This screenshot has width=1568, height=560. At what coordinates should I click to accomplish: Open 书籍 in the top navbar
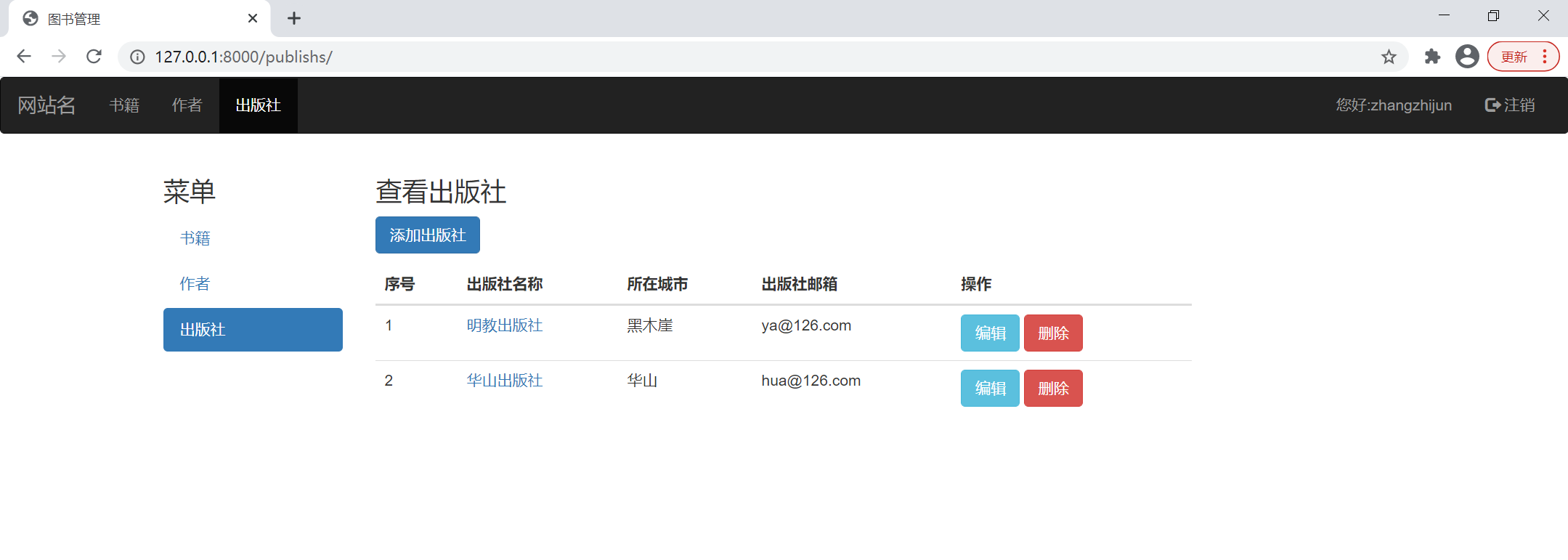coord(124,105)
